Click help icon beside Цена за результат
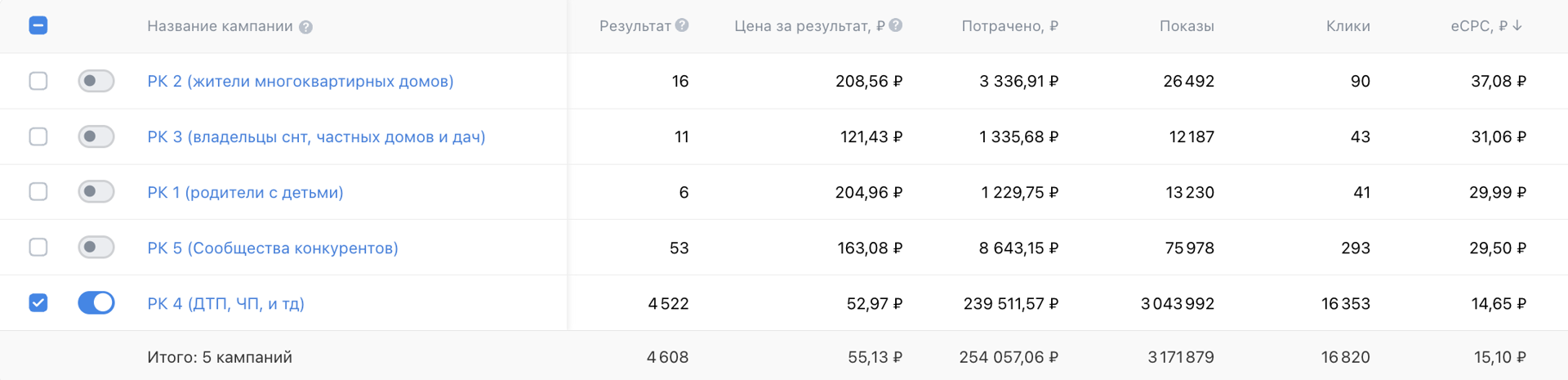Screen dimensions: 1568x380 896,25
